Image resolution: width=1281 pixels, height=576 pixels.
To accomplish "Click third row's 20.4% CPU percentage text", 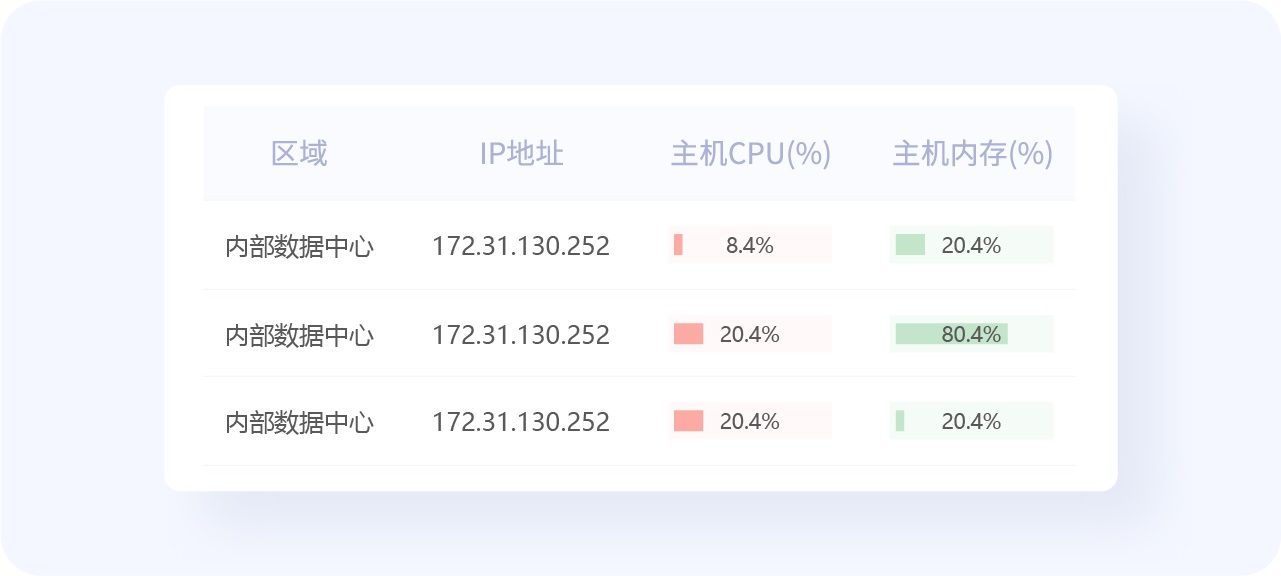I will [x=750, y=421].
